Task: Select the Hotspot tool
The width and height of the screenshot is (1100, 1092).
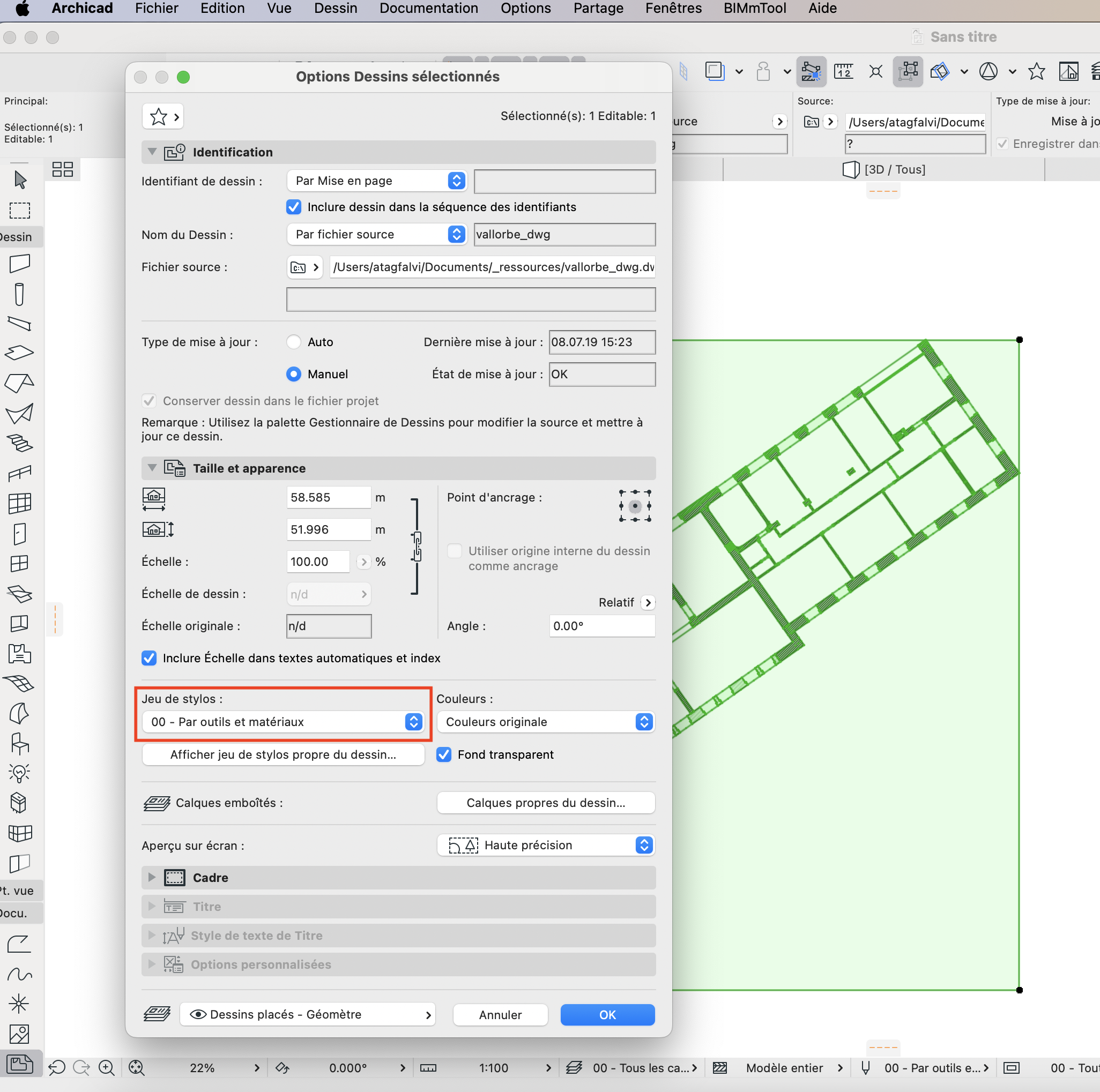Action: 20,1003
